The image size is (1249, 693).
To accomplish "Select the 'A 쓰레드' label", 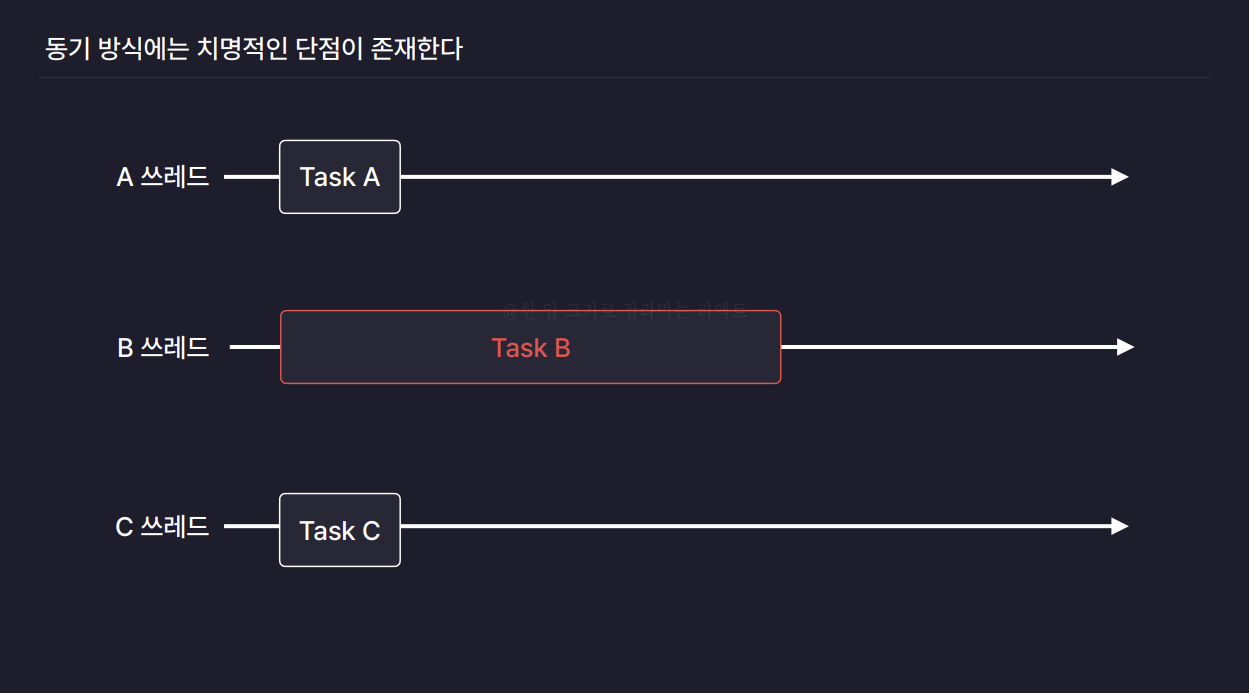I will click(x=163, y=177).
